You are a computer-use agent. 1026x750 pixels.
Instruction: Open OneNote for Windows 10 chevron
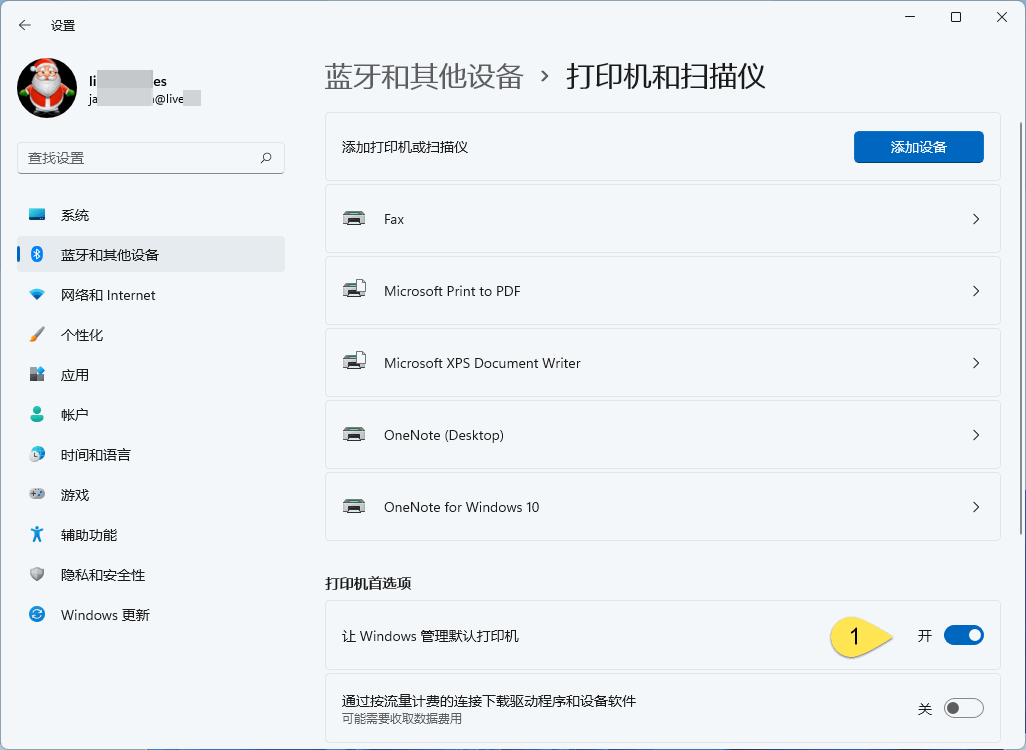point(976,507)
